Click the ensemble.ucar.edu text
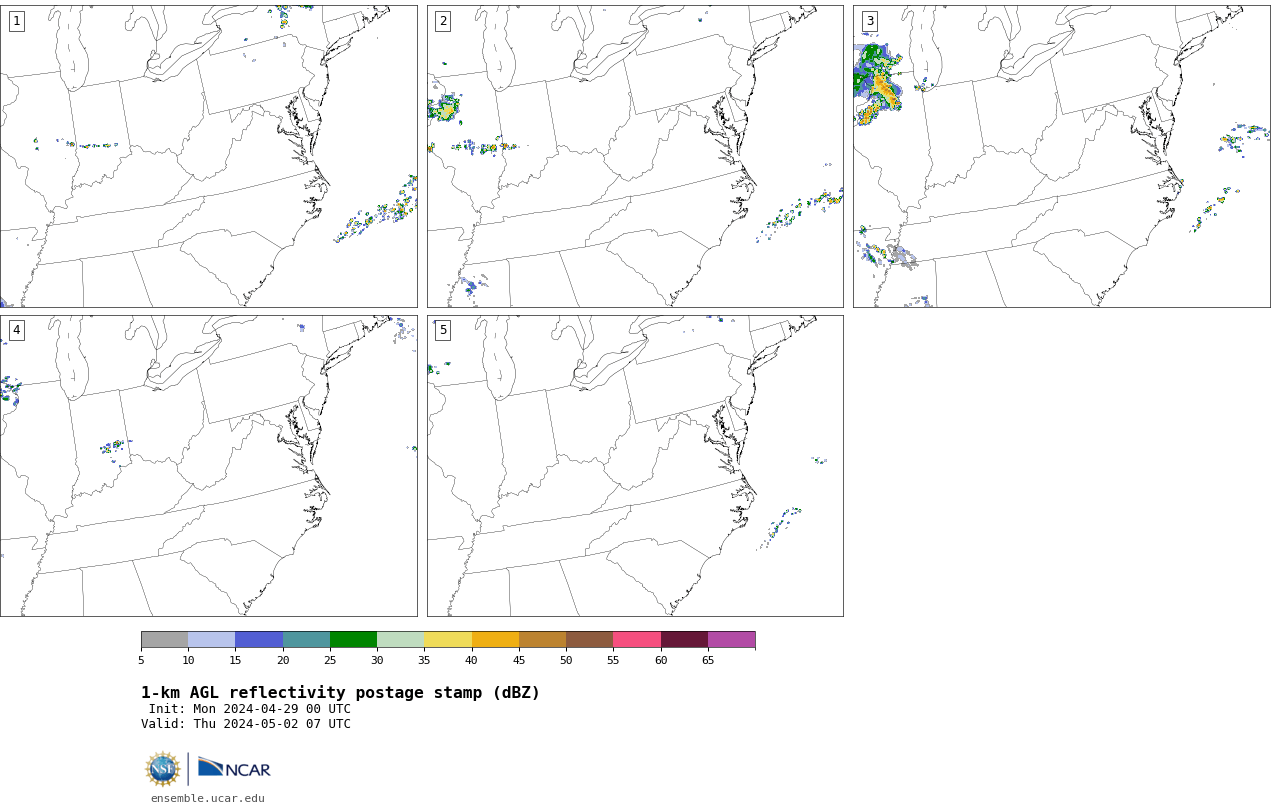1280x809 pixels. [207, 798]
